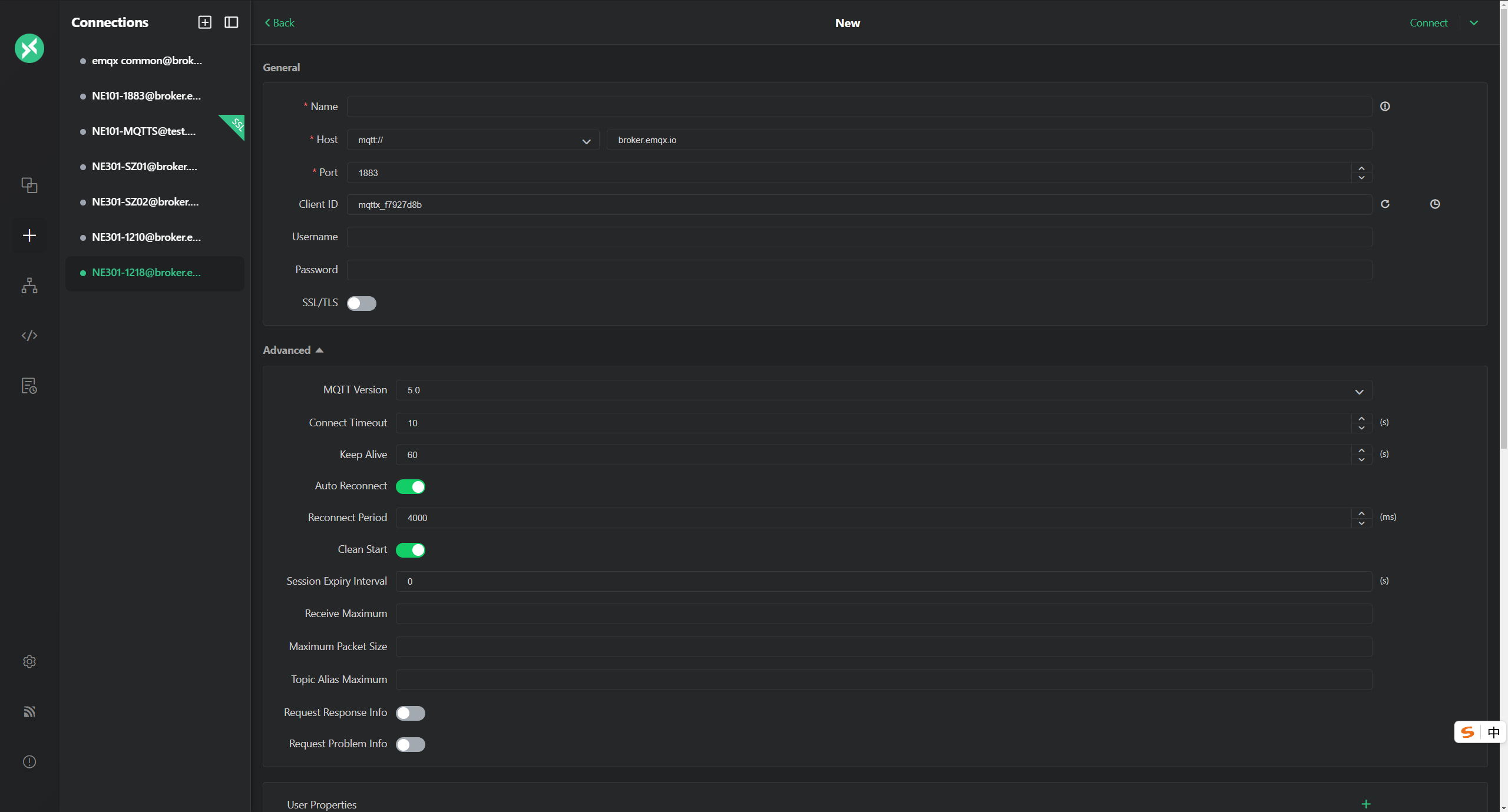Open the MQTT Version dropdown
Image resolution: width=1508 pixels, height=812 pixels.
pos(884,390)
